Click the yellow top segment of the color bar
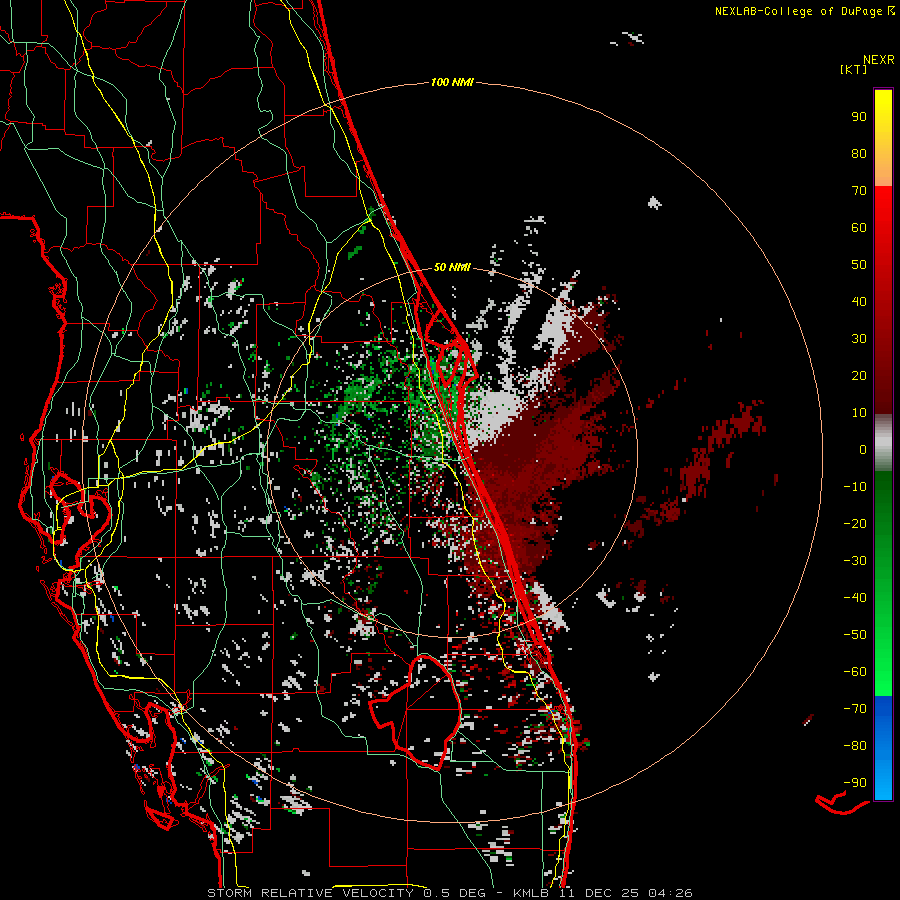Screen dimensions: 900x900 pyautogui.click(x=883, y=138)
